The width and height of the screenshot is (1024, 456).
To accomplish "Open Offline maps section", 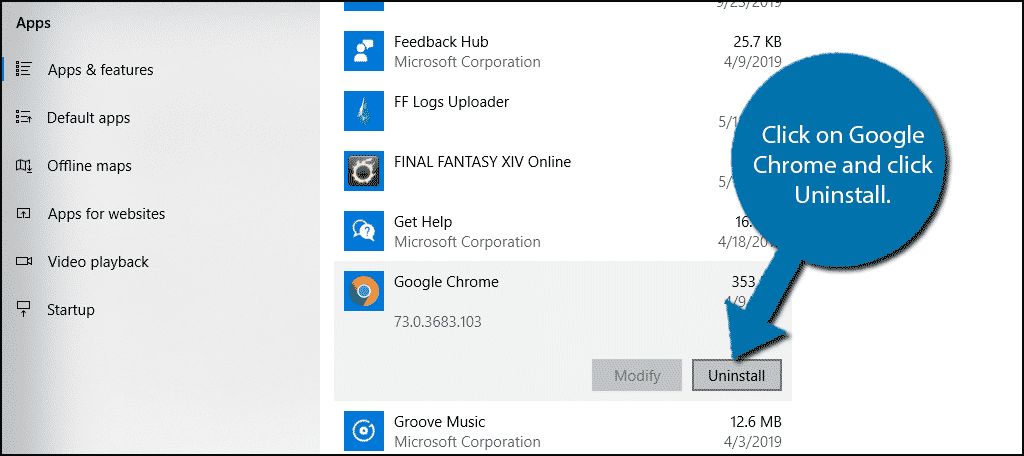I will (89, 166).
